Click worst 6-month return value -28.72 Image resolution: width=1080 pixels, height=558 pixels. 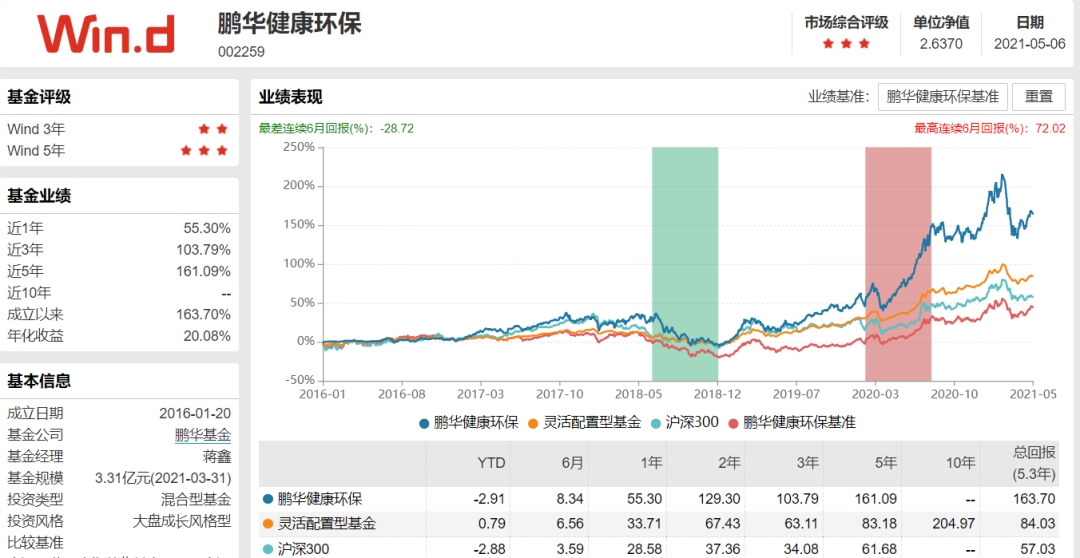pyautogui.click(x=397, y=128)
